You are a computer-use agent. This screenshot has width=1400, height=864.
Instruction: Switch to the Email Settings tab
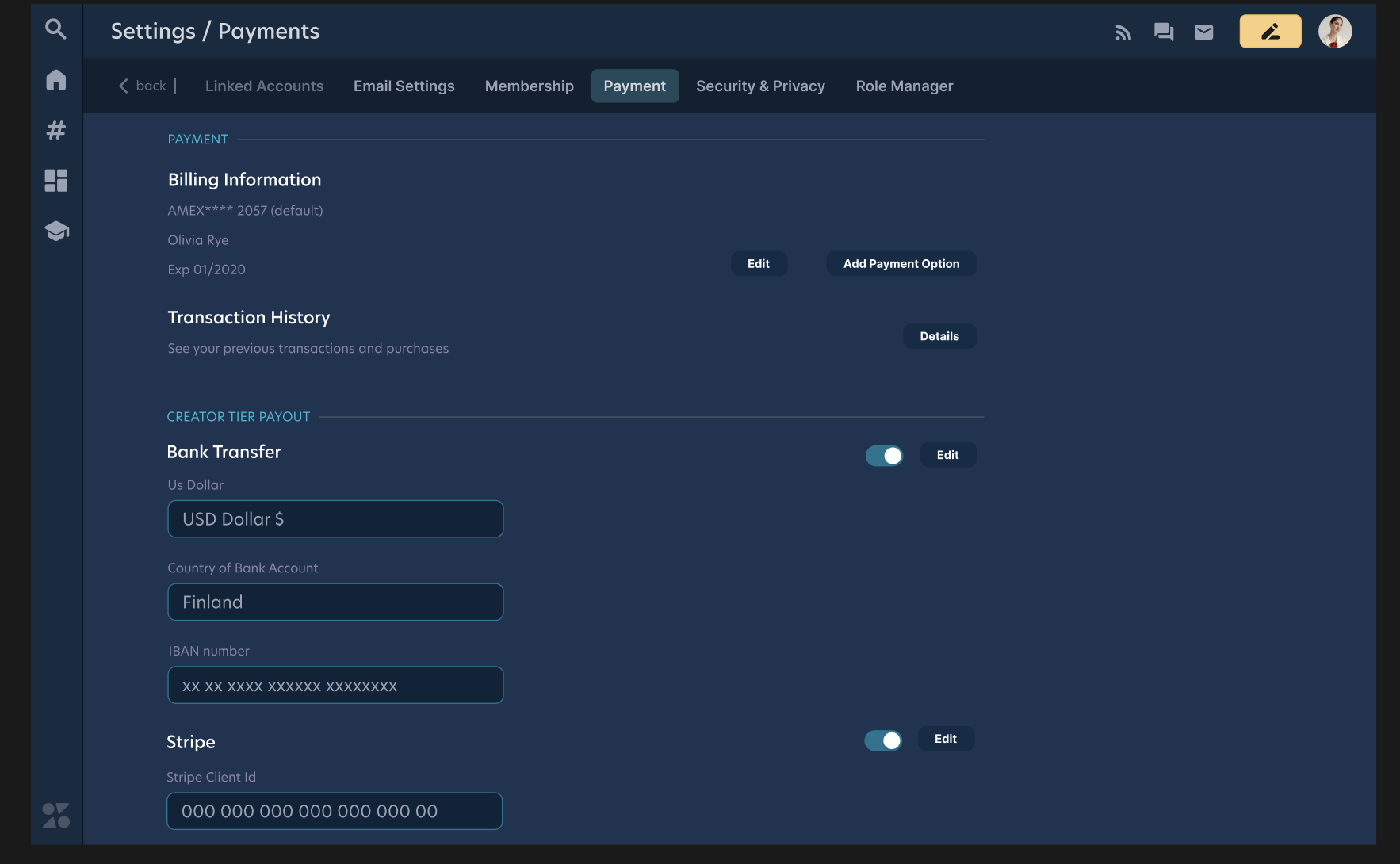click(404, 86)
